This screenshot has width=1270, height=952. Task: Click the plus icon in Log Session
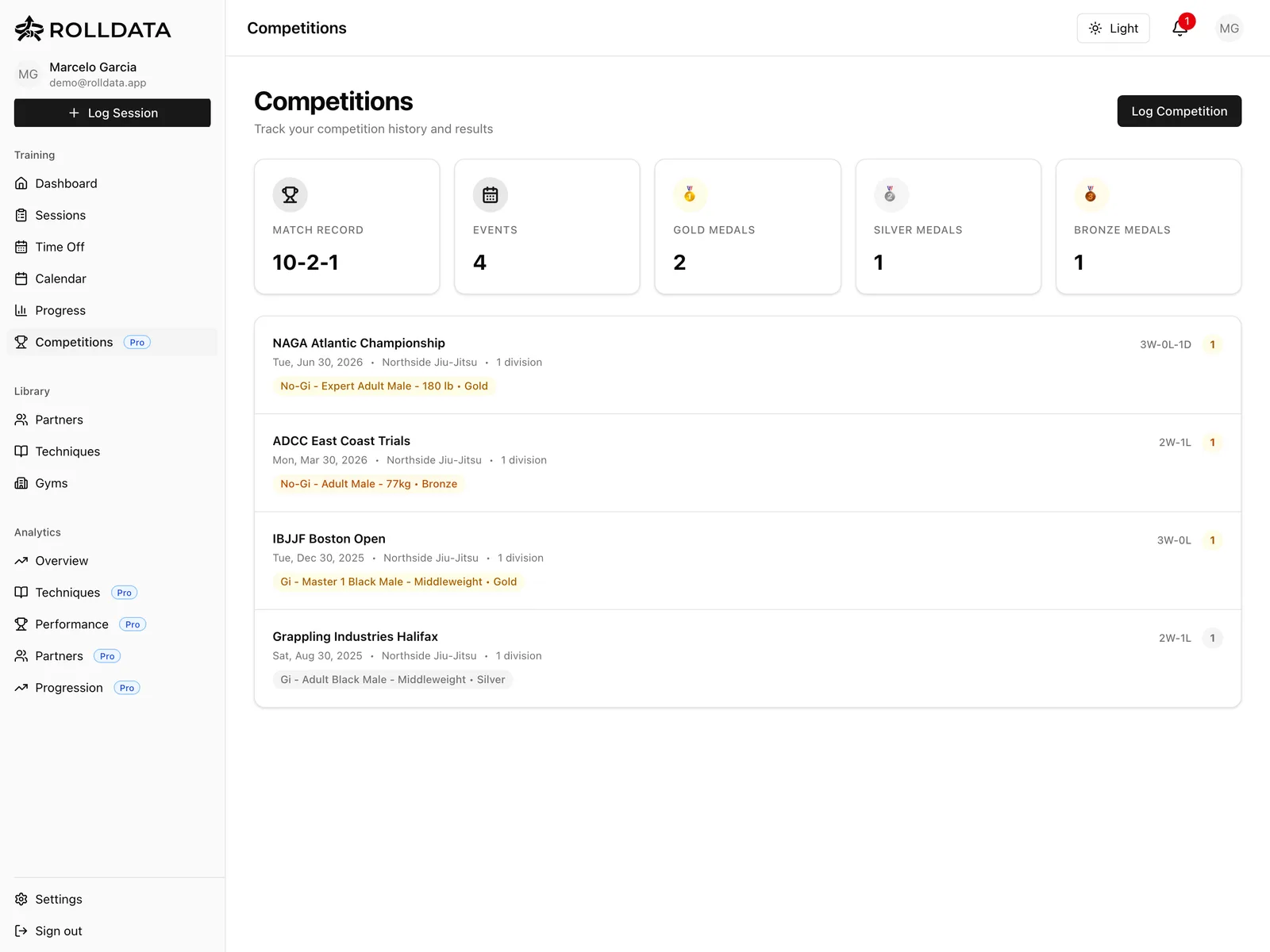74,113
